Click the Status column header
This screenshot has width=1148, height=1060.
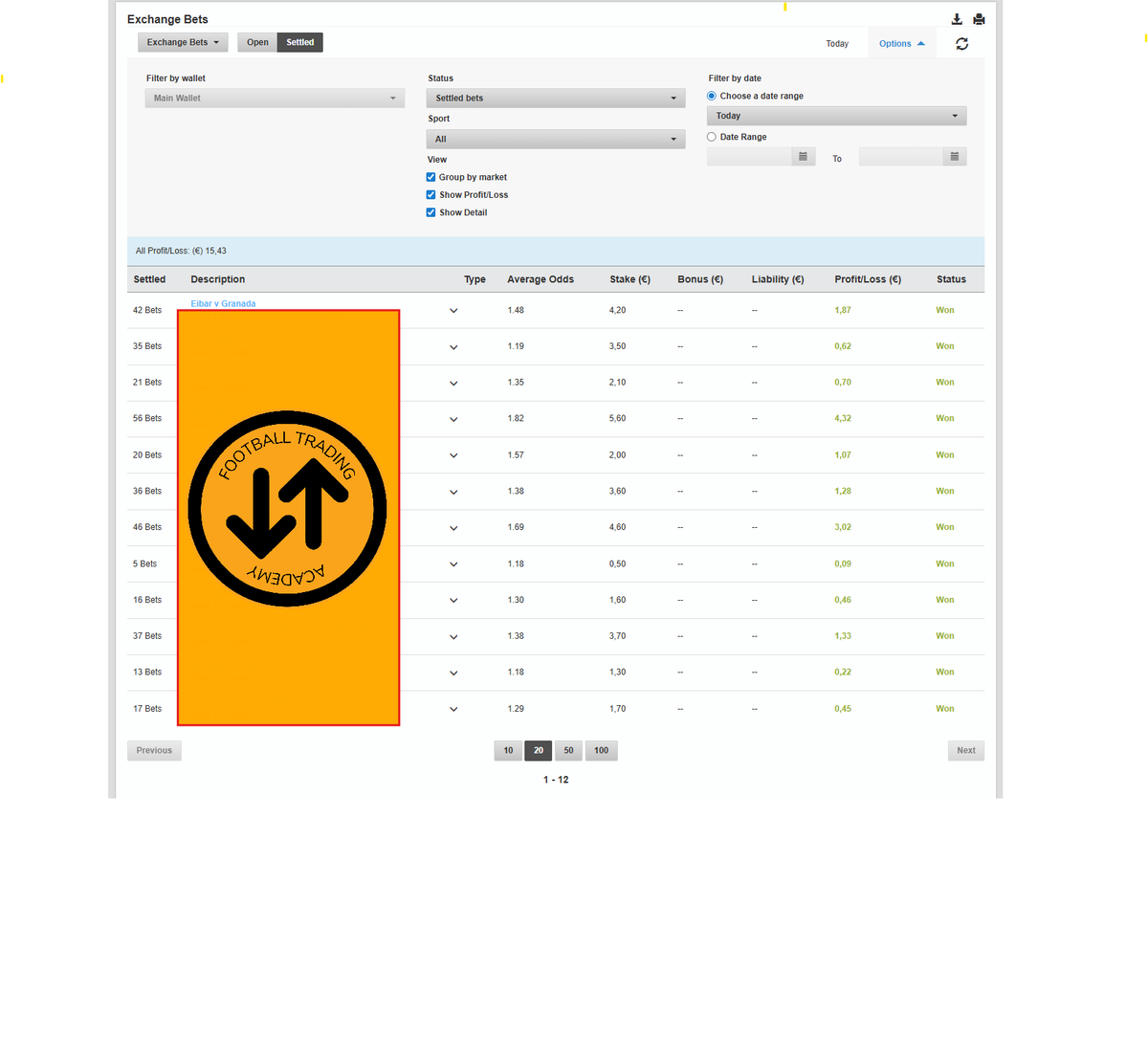pyautogui.click(x=951, y=279)
